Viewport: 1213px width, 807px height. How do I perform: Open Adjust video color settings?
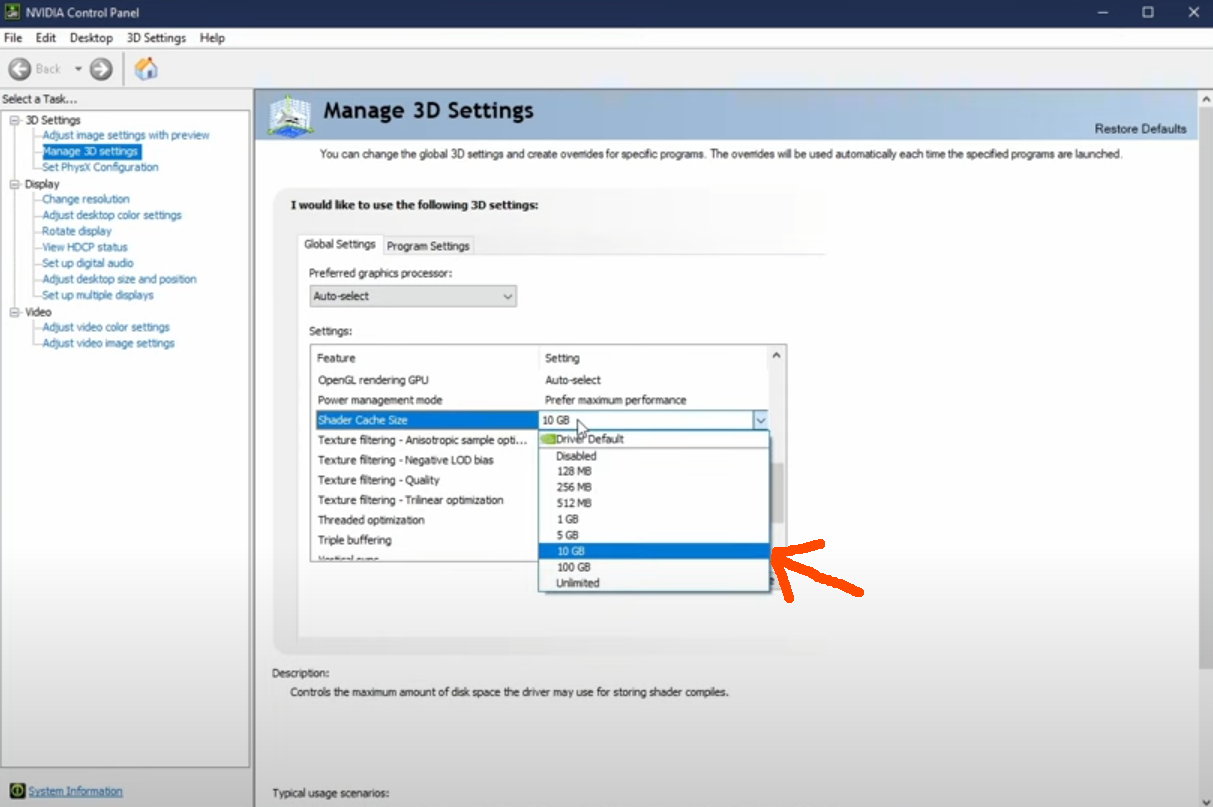106,327
